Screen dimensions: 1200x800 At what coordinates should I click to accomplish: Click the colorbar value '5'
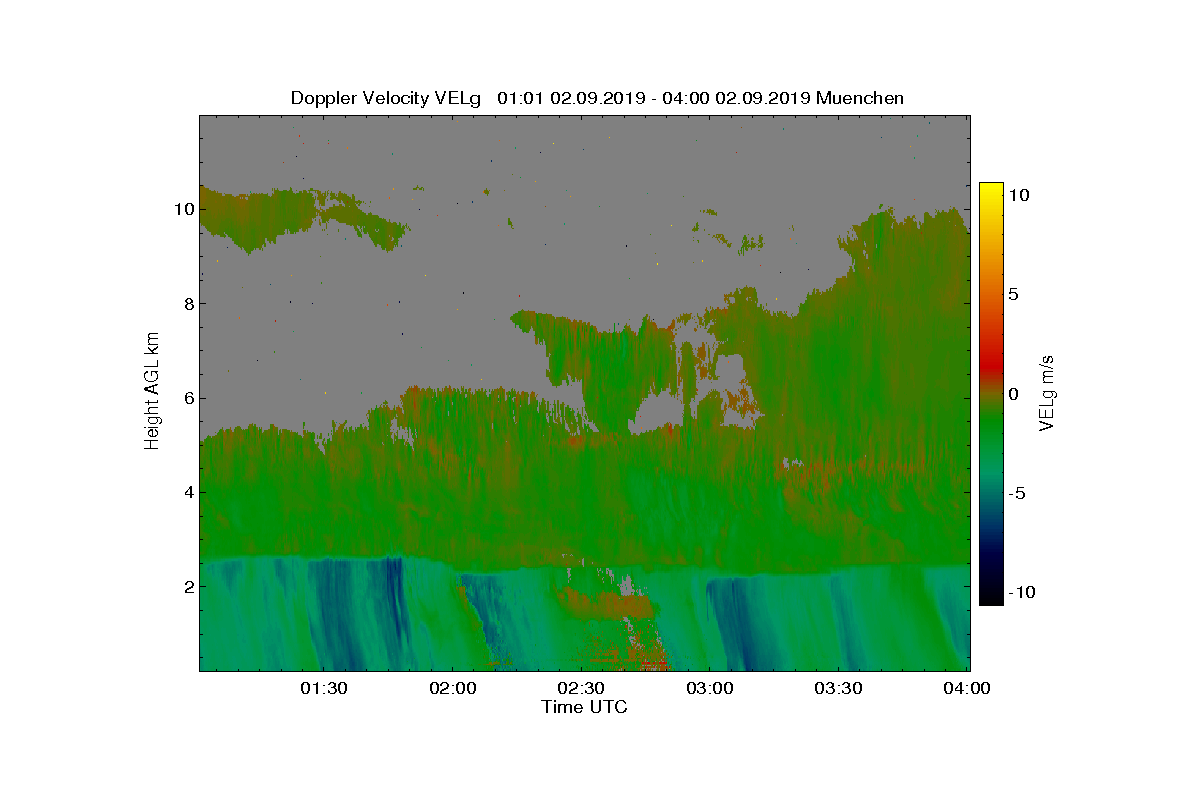click(x=1014, y=295)
